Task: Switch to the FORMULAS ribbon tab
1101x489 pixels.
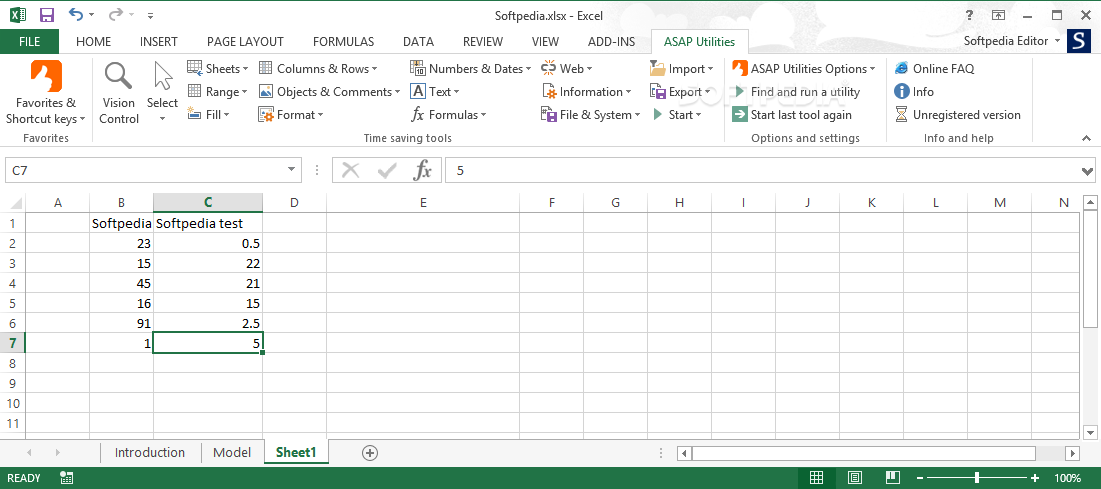Action: pos(343,41)
